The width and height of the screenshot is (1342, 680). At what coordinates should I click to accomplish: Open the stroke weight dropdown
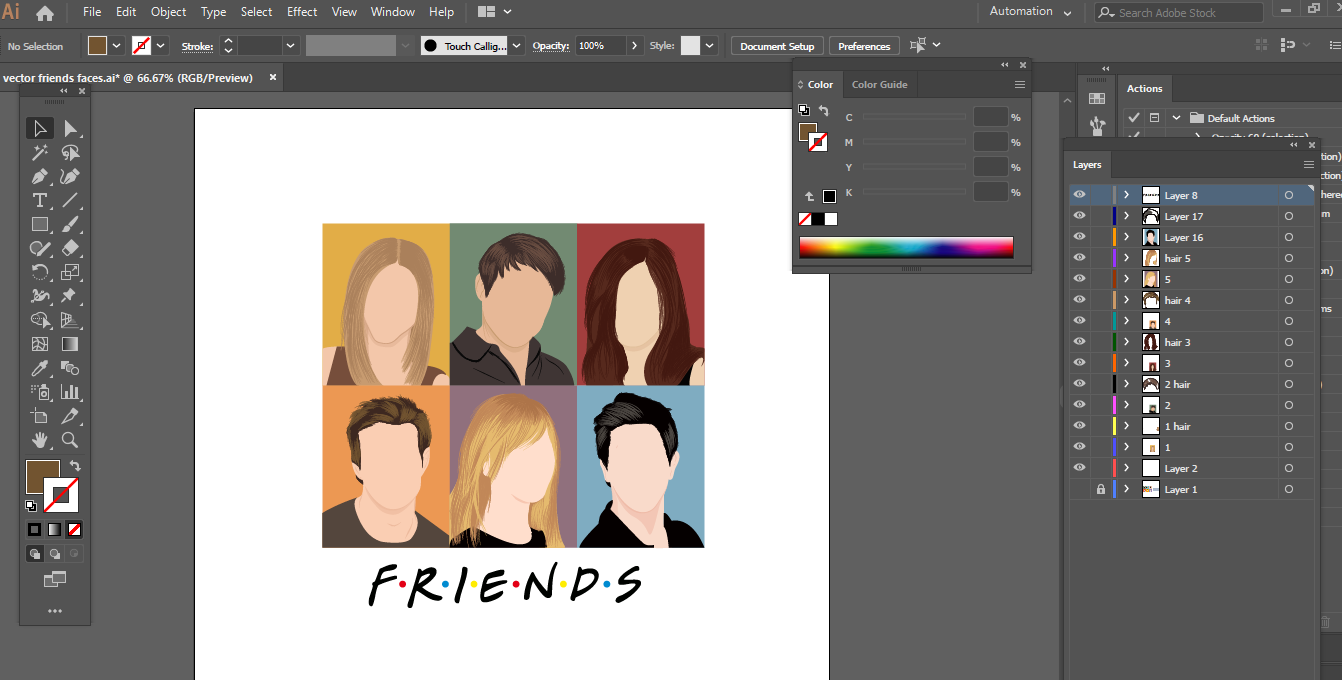291,46
